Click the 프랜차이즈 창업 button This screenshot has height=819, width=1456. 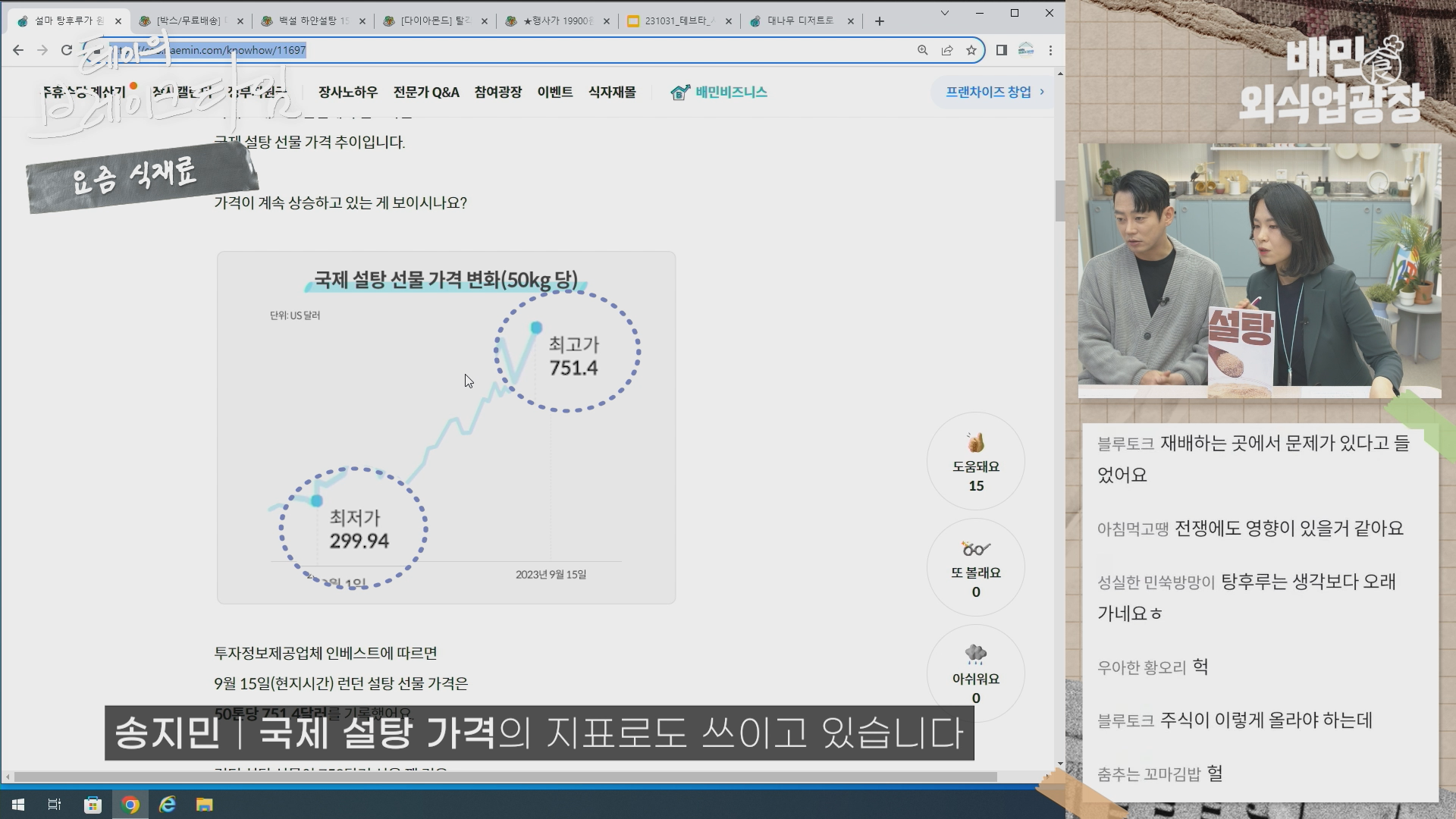click(994, 92)
